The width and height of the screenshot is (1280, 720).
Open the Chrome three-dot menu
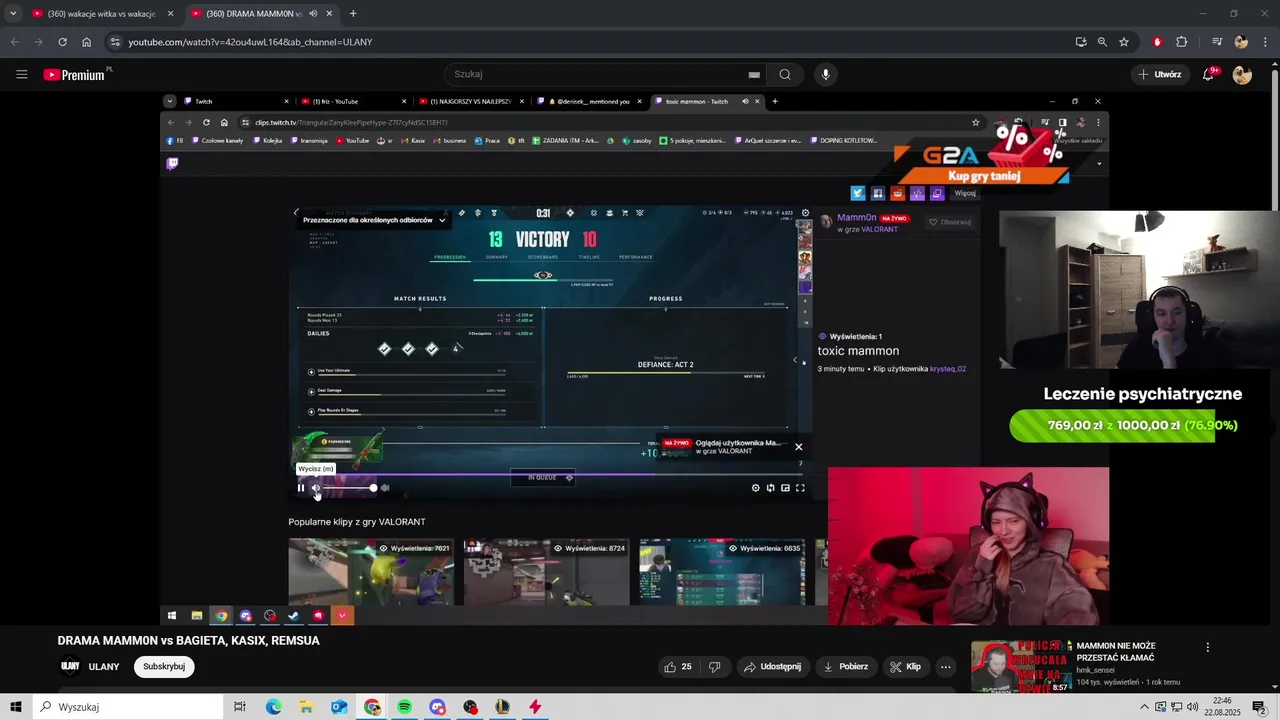pyautogui.click(x=1266, y=42)
